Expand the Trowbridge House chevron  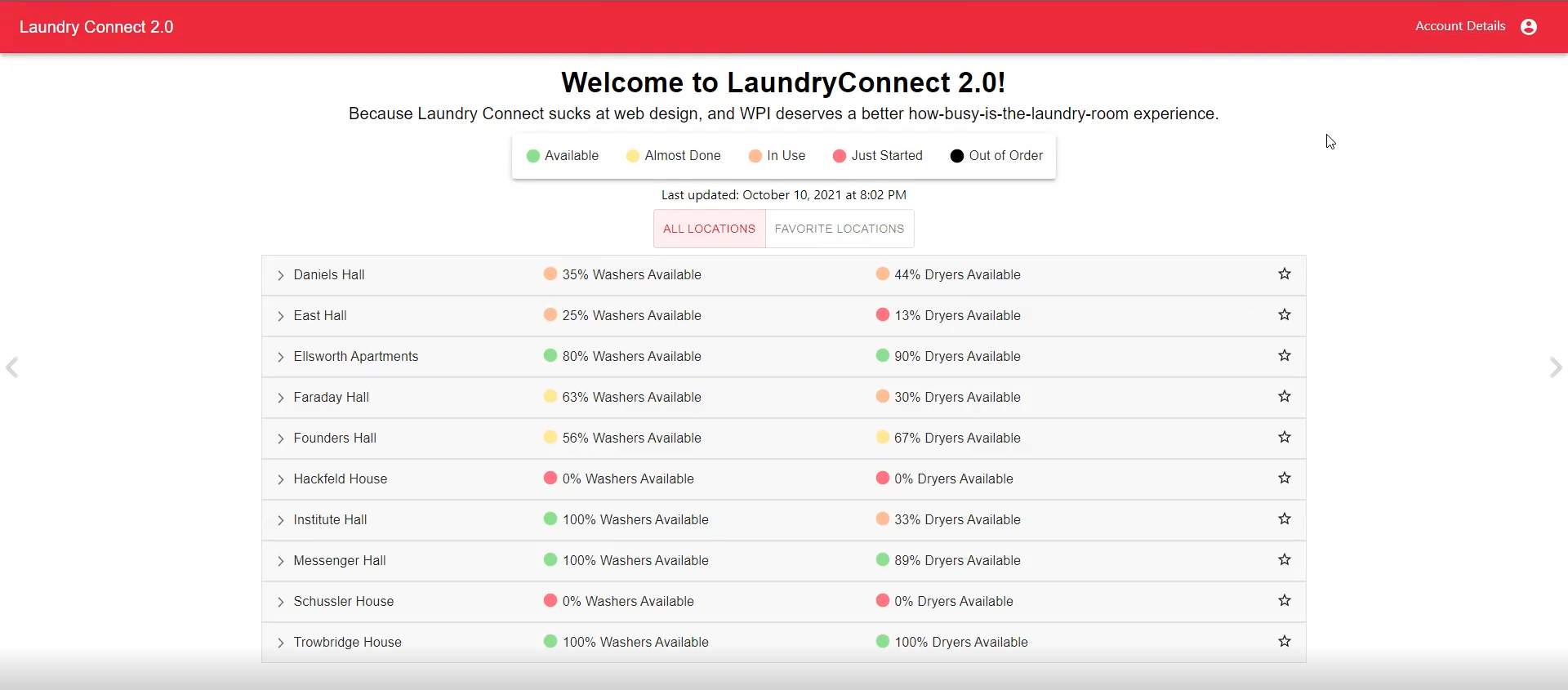[280, 643]
